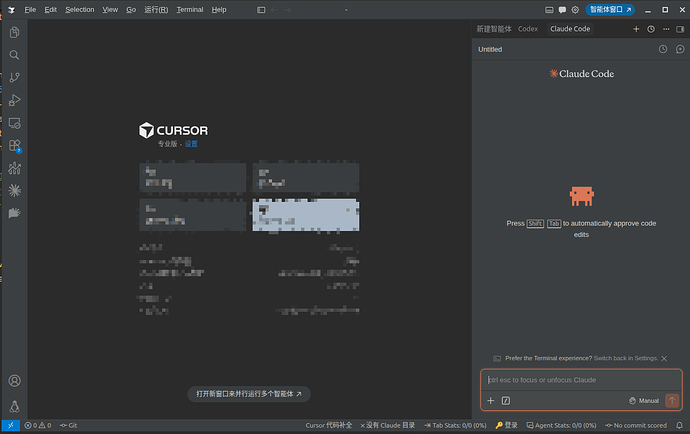Open the Search view in the activity bar
The width and height of the screenshot is (690, 434).
click(15, 55)
